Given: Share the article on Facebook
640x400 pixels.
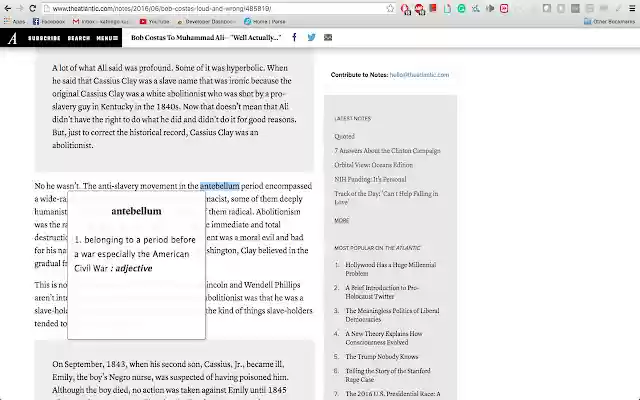Looking at the screenshot, I should coord(294,38).
